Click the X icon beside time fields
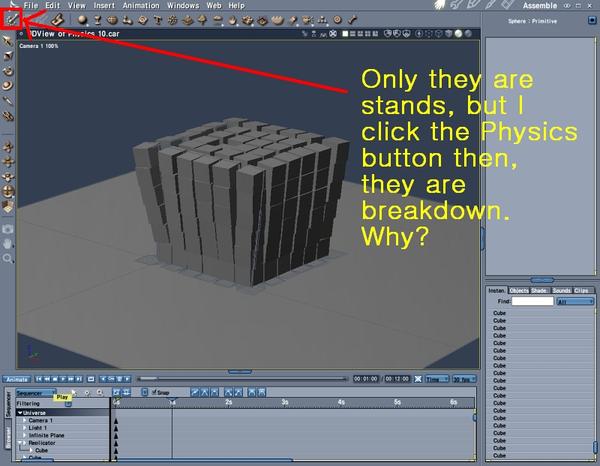Image resolution: width=600 pixels, height=466 pixels. [418, 379]
